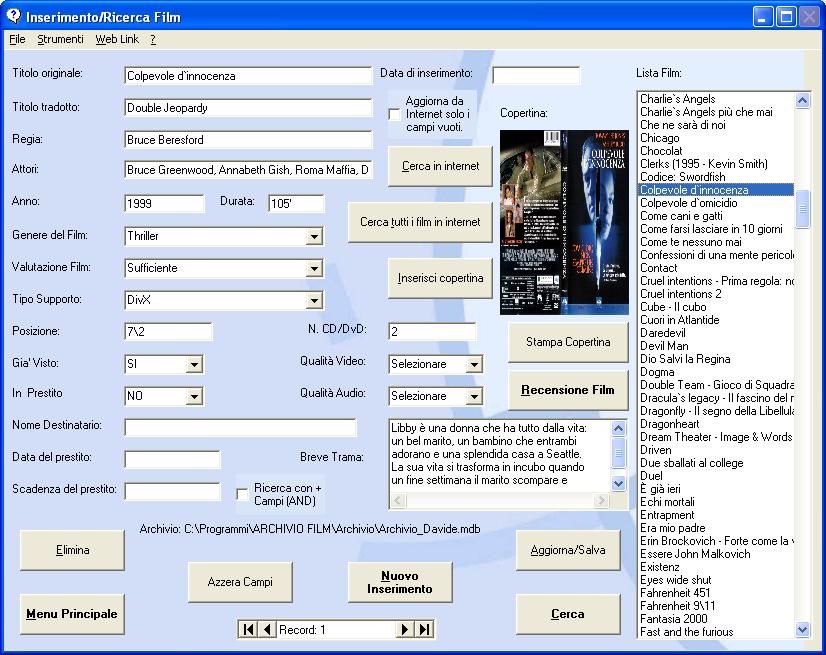Open Tipo Supporto dropdown

314,300
